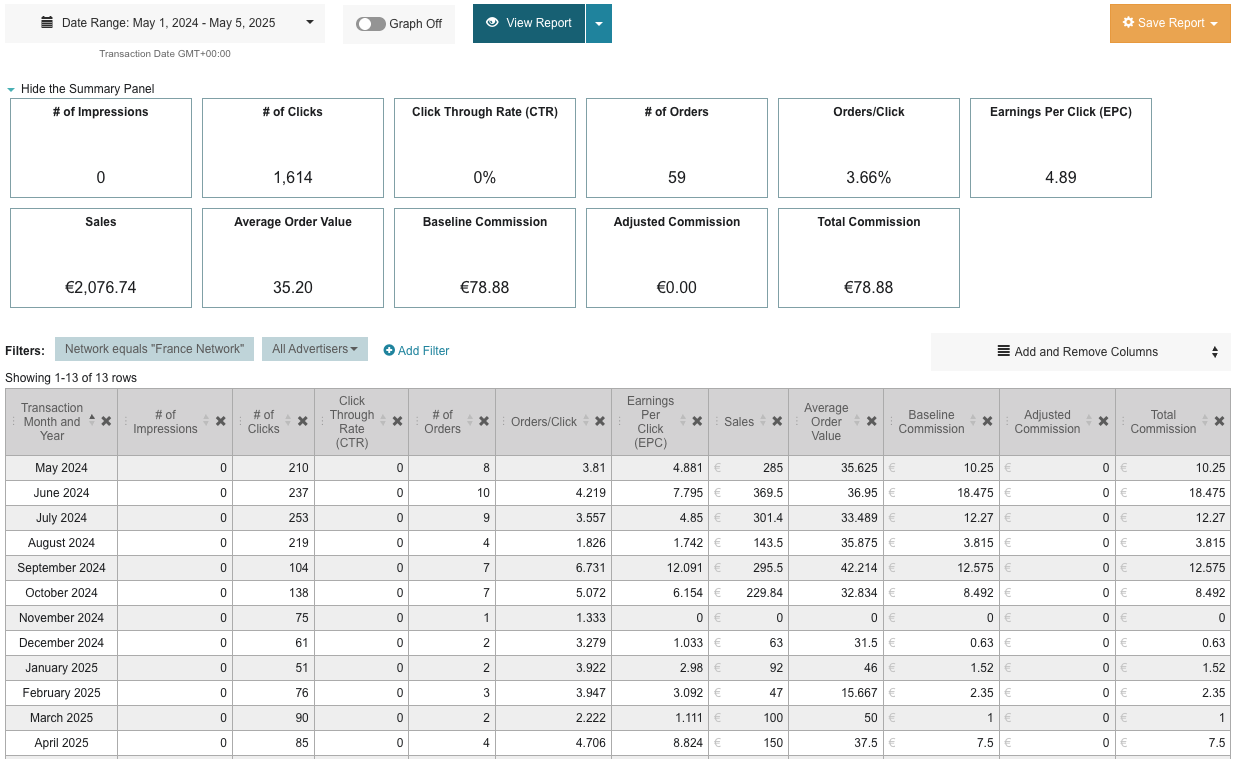Screen dimensions: 1236x759
Task: Click the July 2024 row label
Action: tap(61, 518)
